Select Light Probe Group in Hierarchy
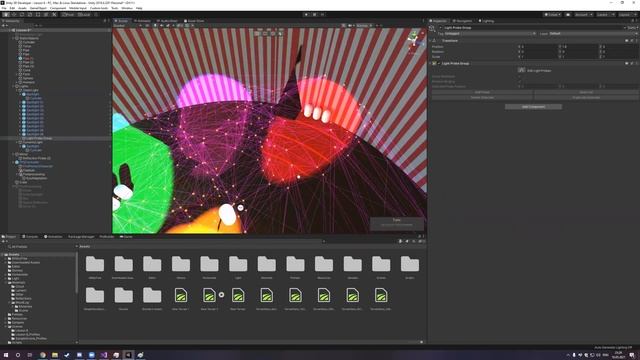 [x=40, y=138]
